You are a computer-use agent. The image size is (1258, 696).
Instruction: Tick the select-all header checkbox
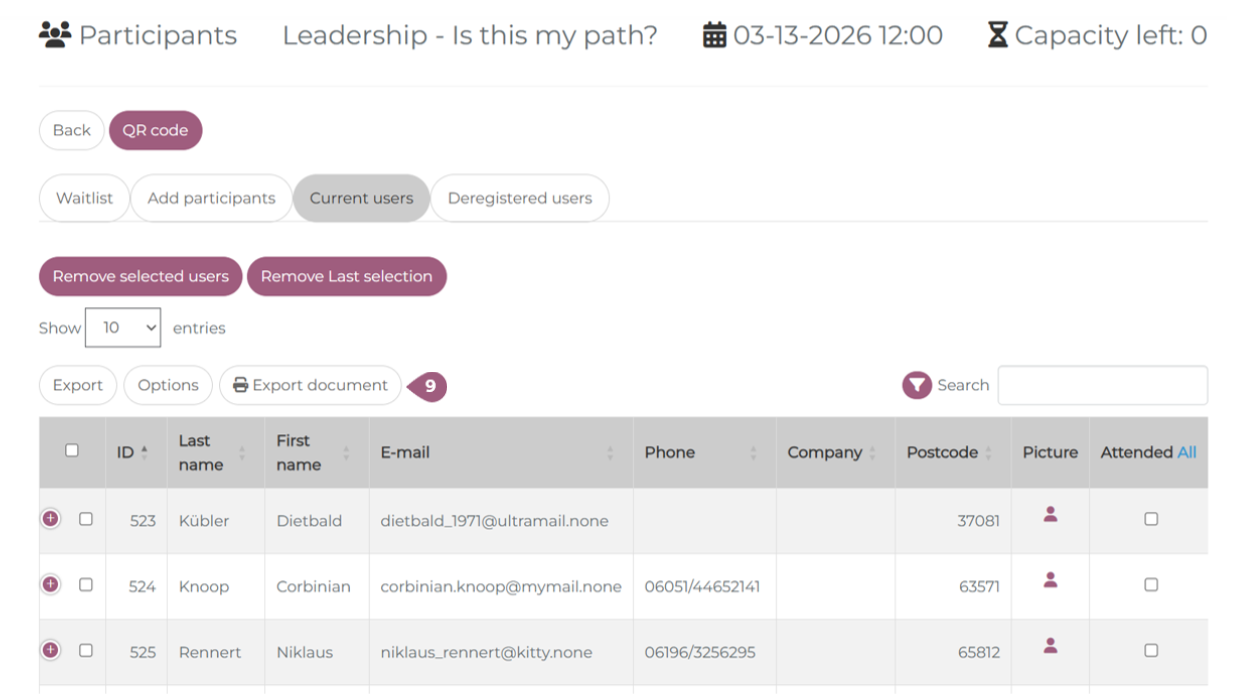pyautogui.click(x=72, y=451)
